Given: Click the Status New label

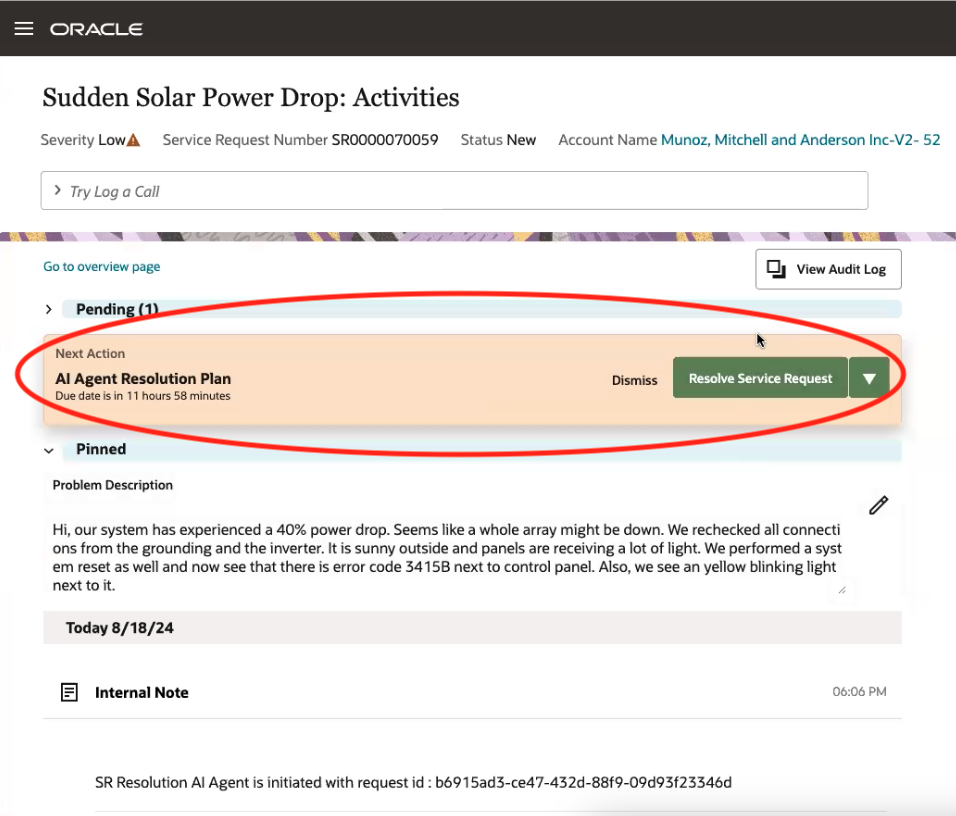Looking at the screenshot, I should click(x=498, y=140).
